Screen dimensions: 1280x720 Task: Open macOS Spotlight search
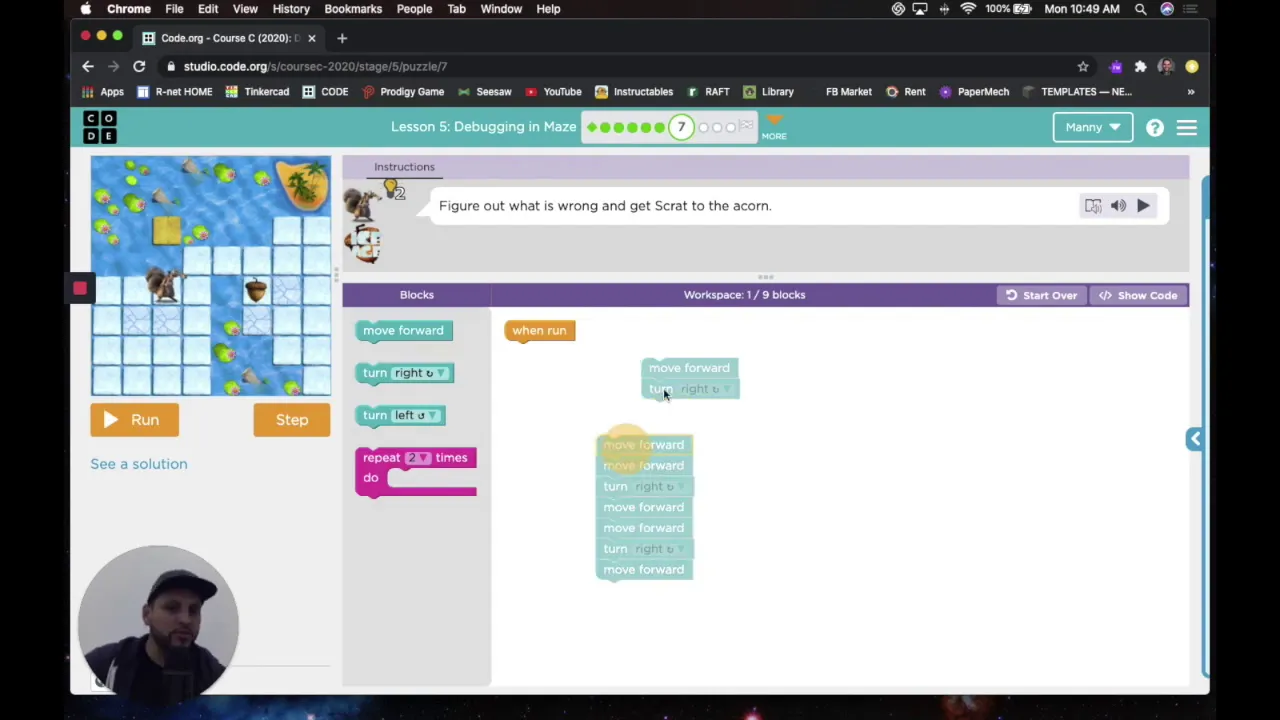pos(1141,9)
